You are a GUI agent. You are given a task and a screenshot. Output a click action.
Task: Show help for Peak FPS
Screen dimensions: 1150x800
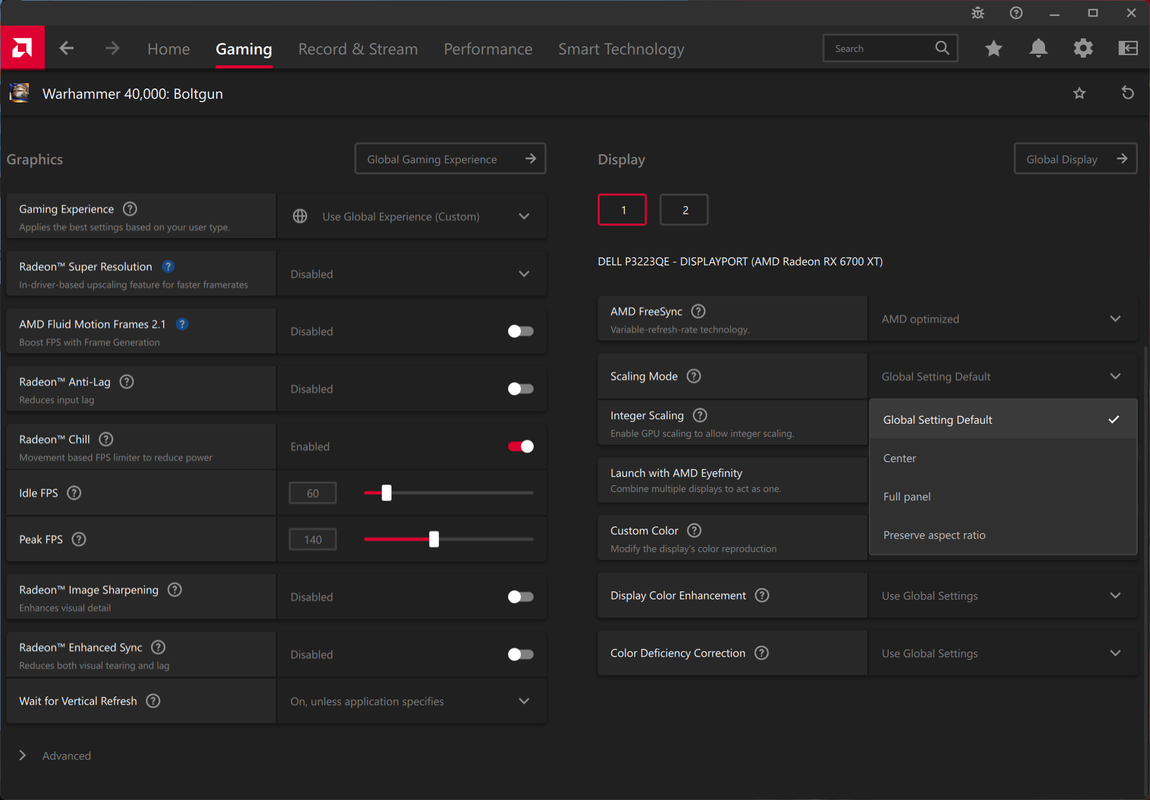(78, 539)
